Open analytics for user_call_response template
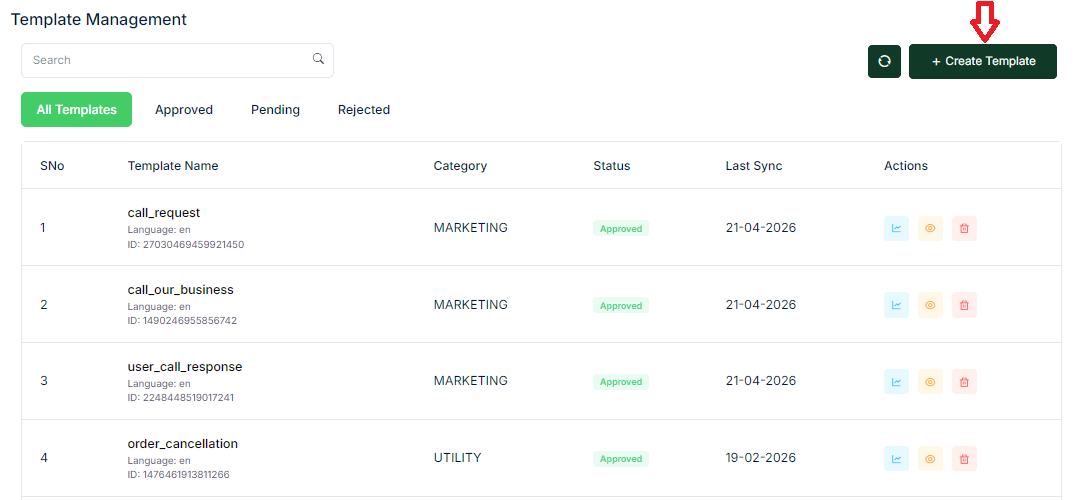 point(896,382)
